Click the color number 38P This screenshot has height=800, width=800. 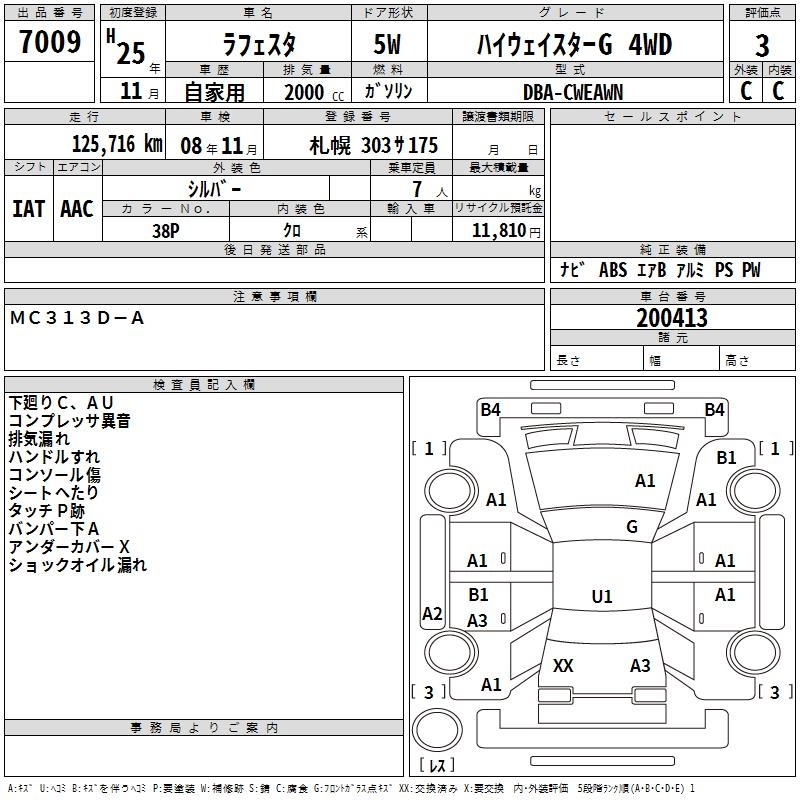pos(166,230)
